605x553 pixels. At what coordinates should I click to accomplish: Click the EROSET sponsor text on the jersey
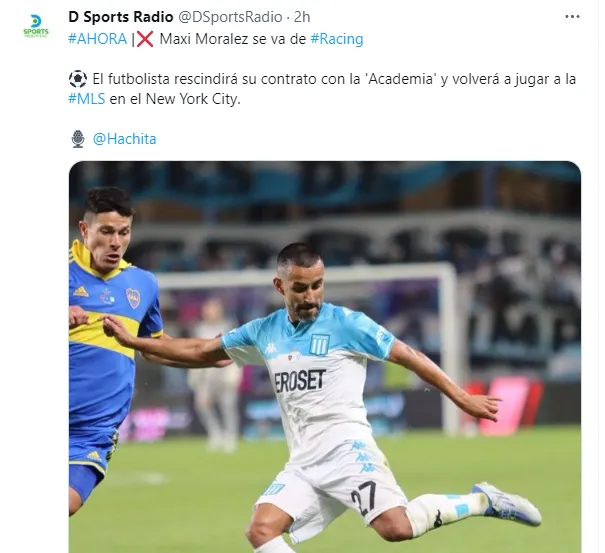(300, 381)
